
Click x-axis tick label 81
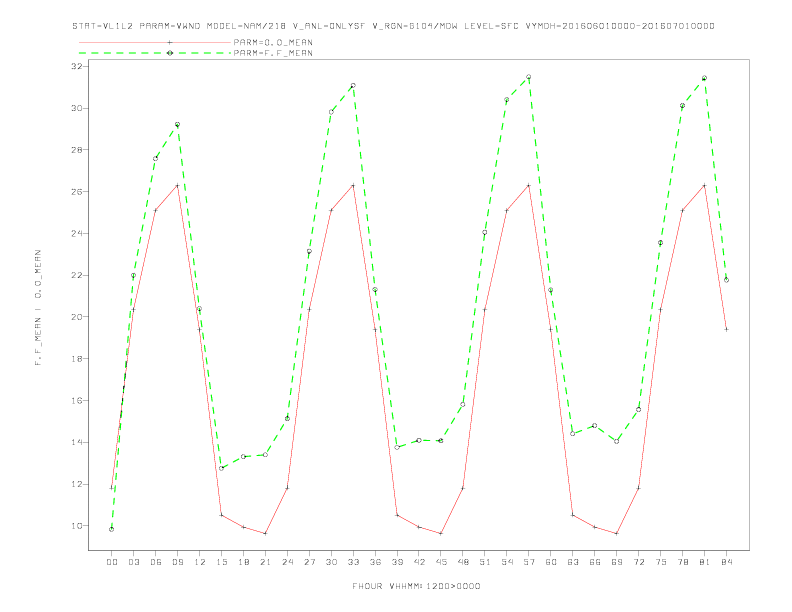pyautogui.click(x=705, y=562)
